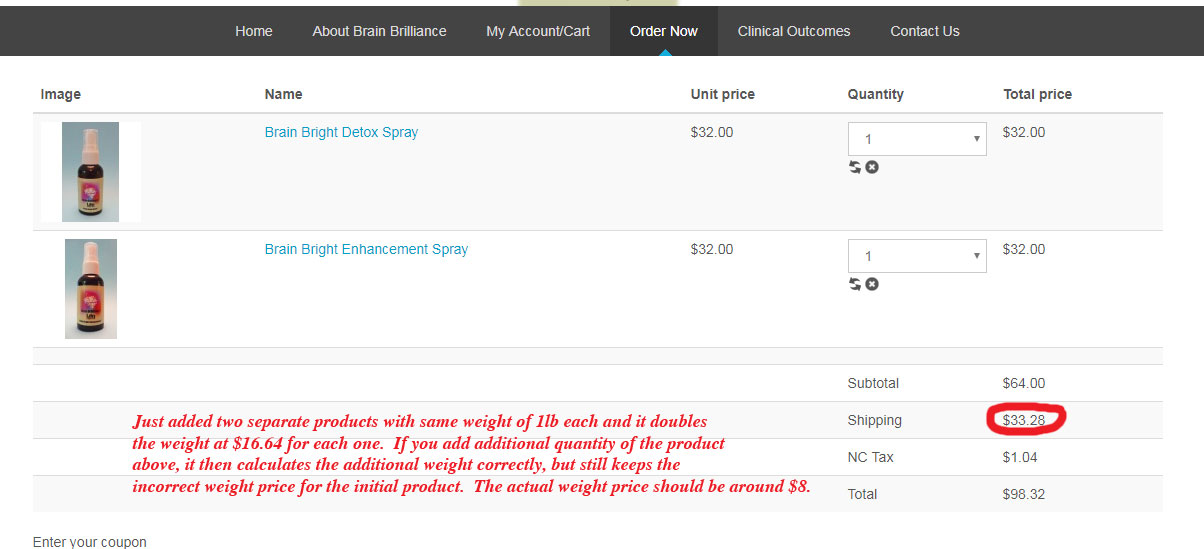
Task: Select the Order Now tab
Action: point(664,31)
